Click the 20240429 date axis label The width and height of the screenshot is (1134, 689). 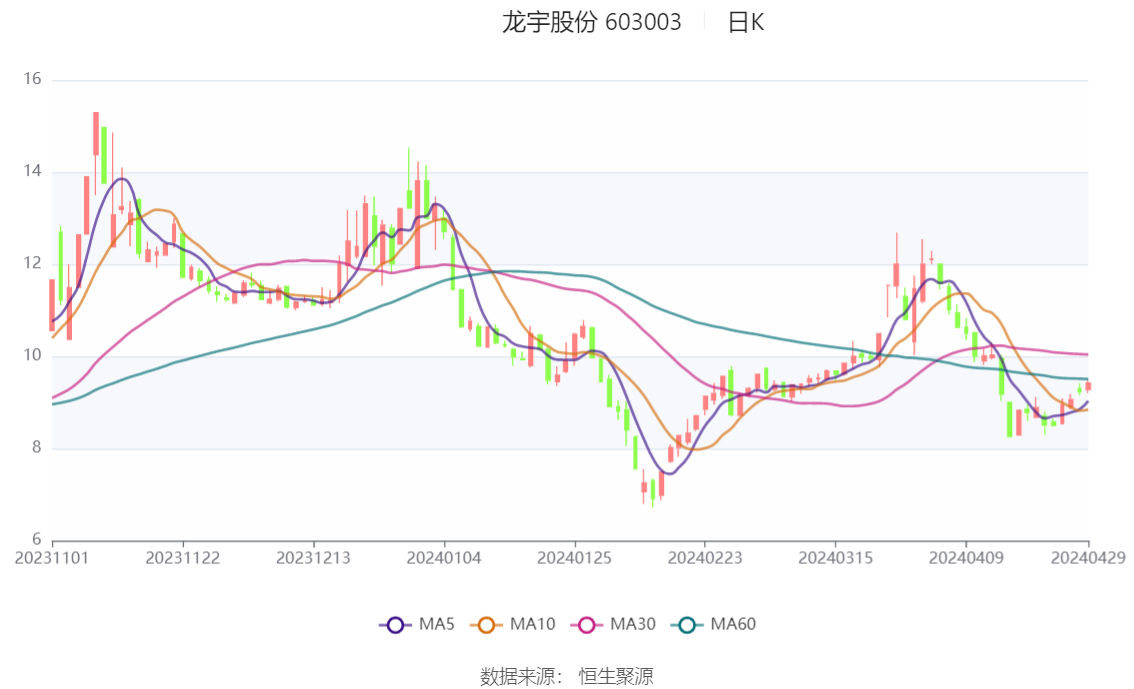click(1088, 558)
